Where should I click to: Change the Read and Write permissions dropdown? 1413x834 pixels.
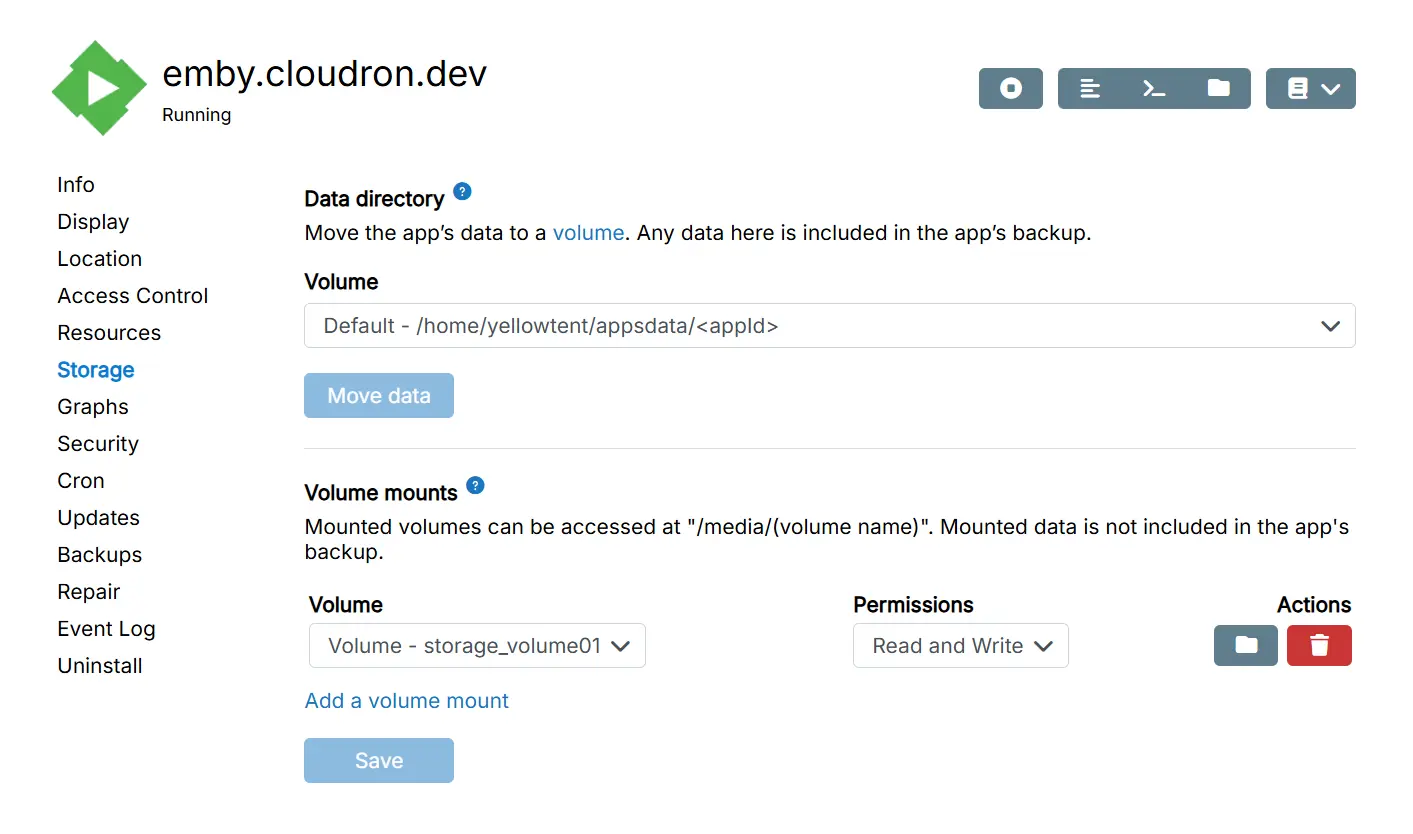click(x=960, y=646)
